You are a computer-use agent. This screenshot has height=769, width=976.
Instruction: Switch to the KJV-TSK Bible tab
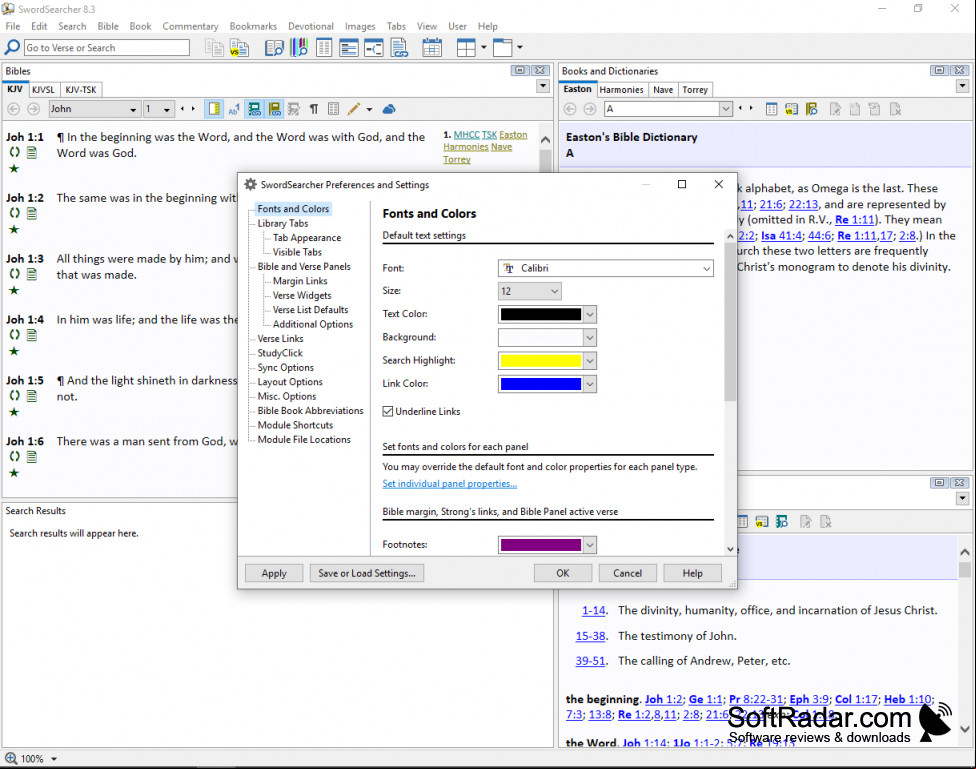coord(81,90)
